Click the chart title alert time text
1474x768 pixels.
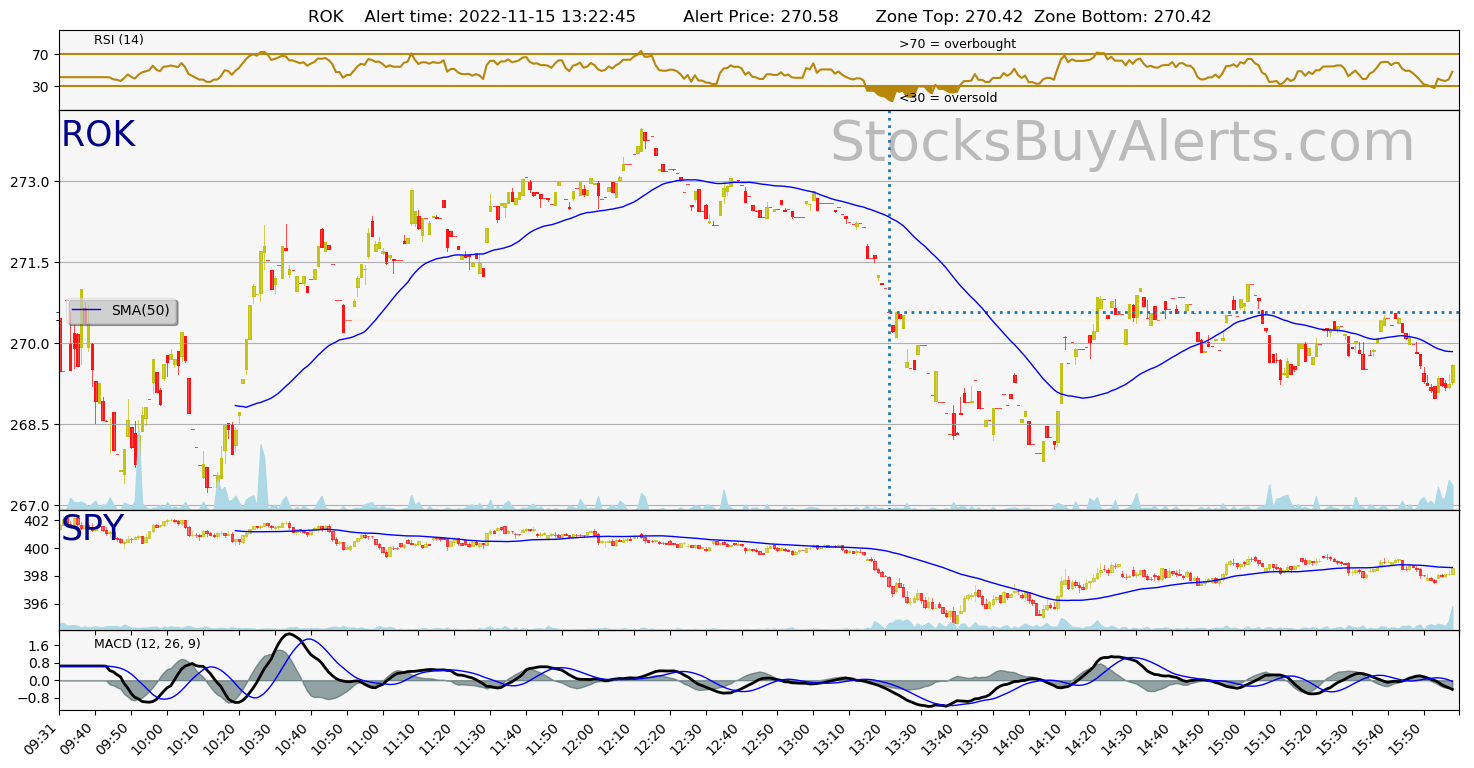coord(500,16)
